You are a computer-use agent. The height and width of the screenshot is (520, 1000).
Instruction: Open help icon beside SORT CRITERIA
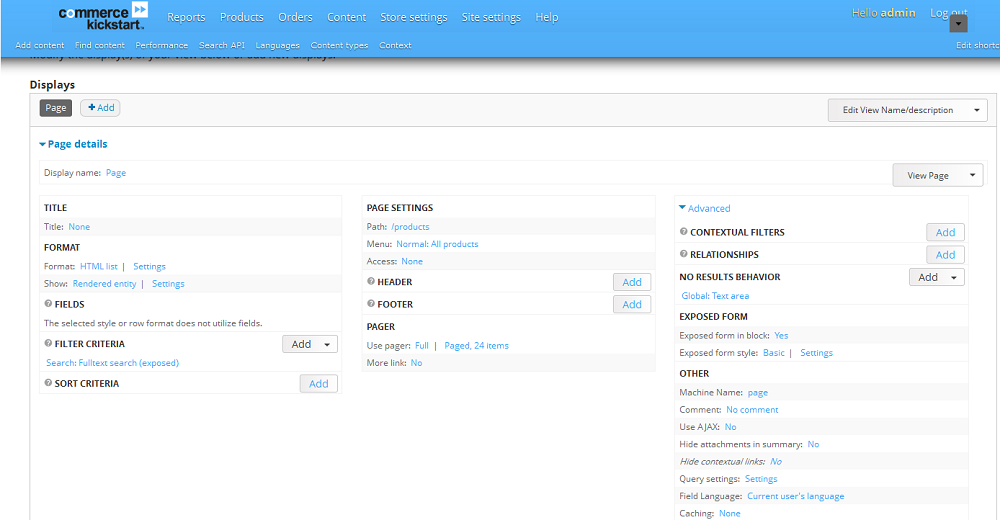point(48,383)
